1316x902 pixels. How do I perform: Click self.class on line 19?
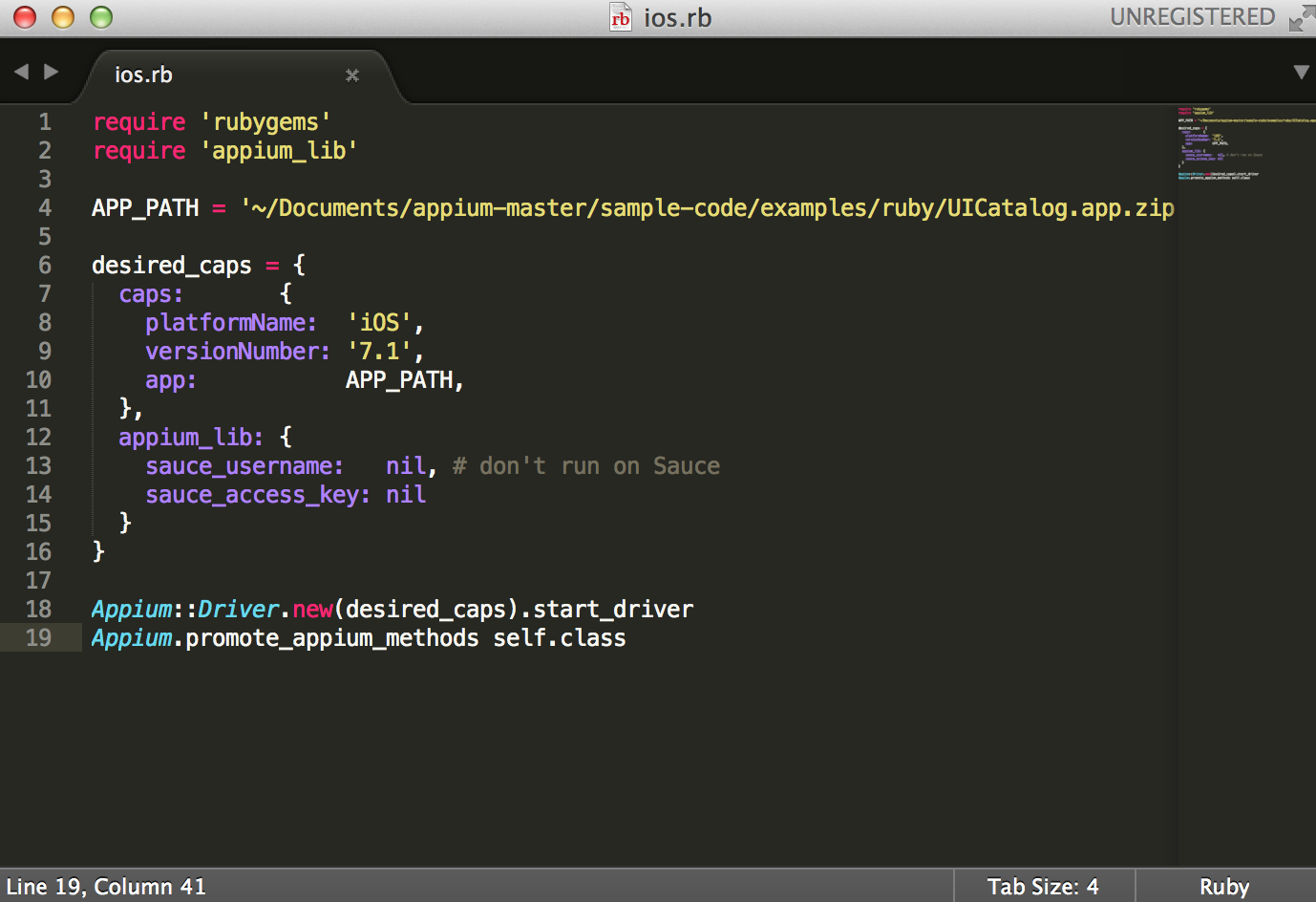560,638
